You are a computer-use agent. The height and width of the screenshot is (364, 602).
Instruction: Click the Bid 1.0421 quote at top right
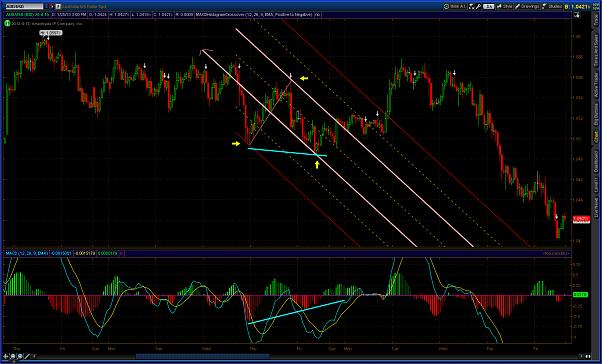[577, 7]
